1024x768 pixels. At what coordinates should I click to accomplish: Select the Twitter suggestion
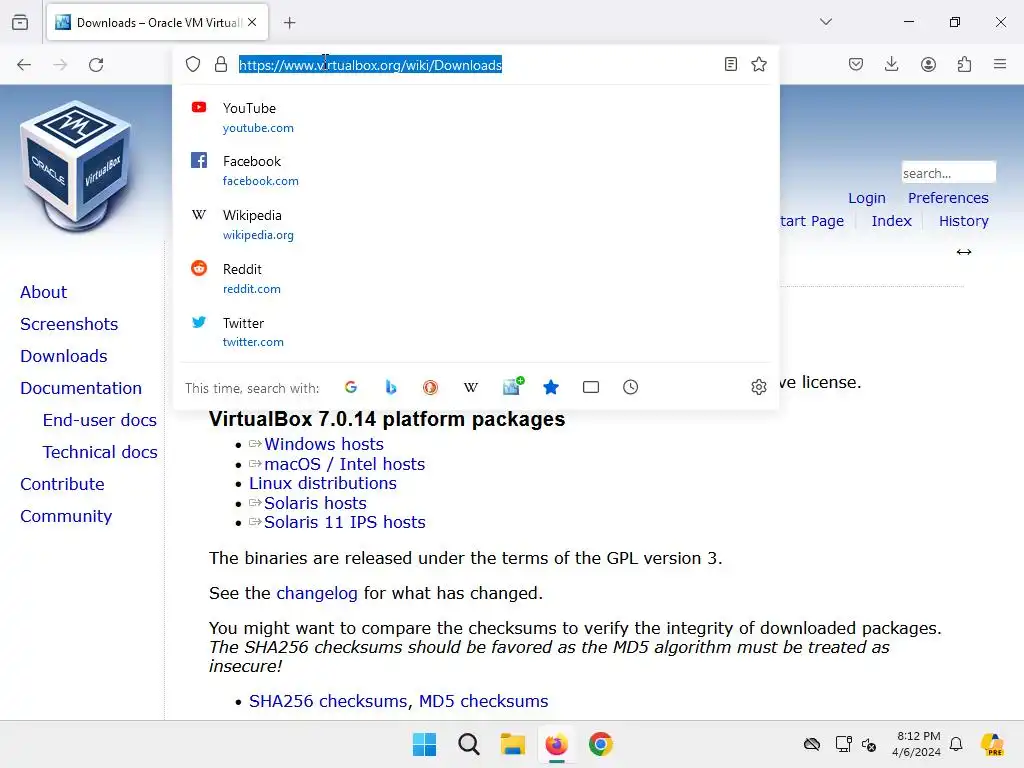coord(476,332)
